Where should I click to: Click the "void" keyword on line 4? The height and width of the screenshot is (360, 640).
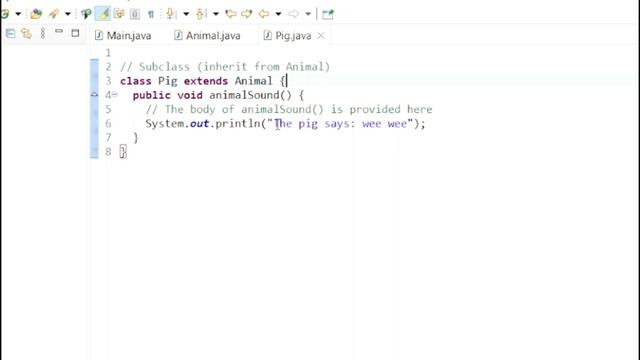(190, 95)
